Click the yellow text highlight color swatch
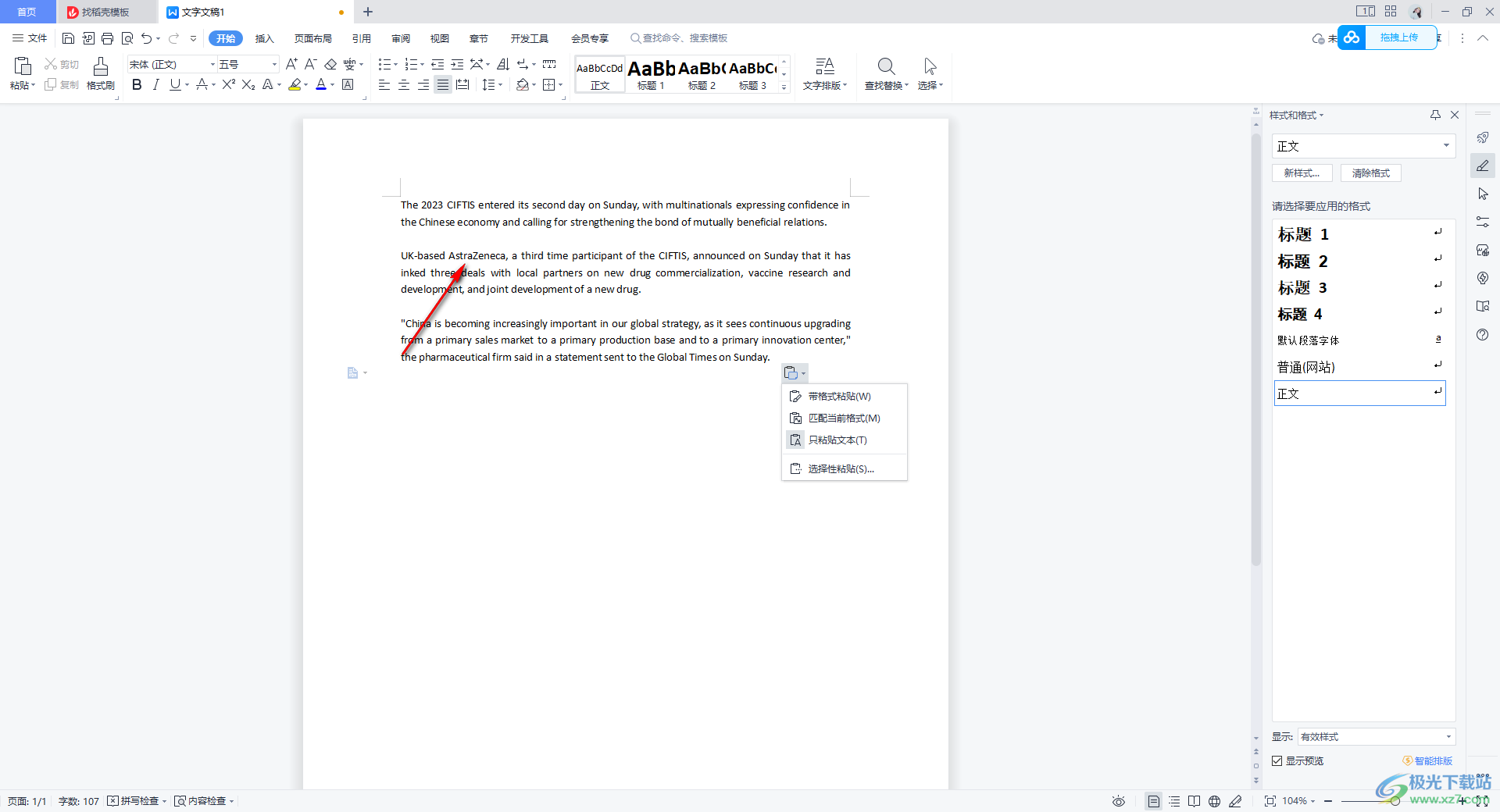1500x812 pixels. [295, 84]
